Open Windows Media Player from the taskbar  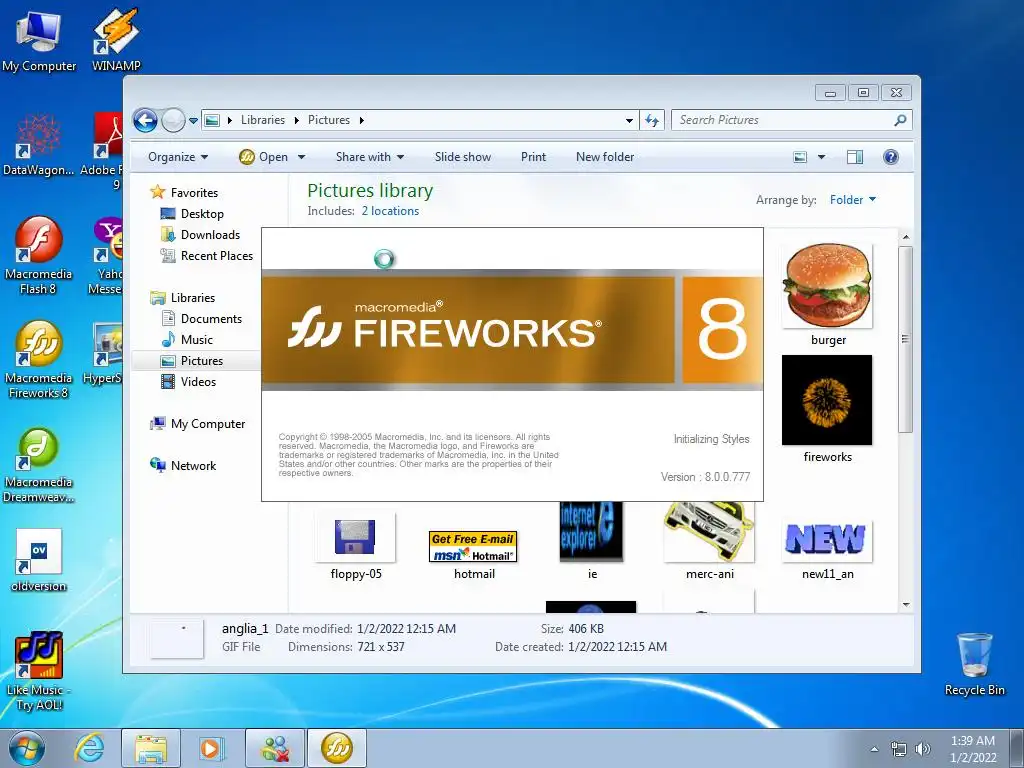211,748
